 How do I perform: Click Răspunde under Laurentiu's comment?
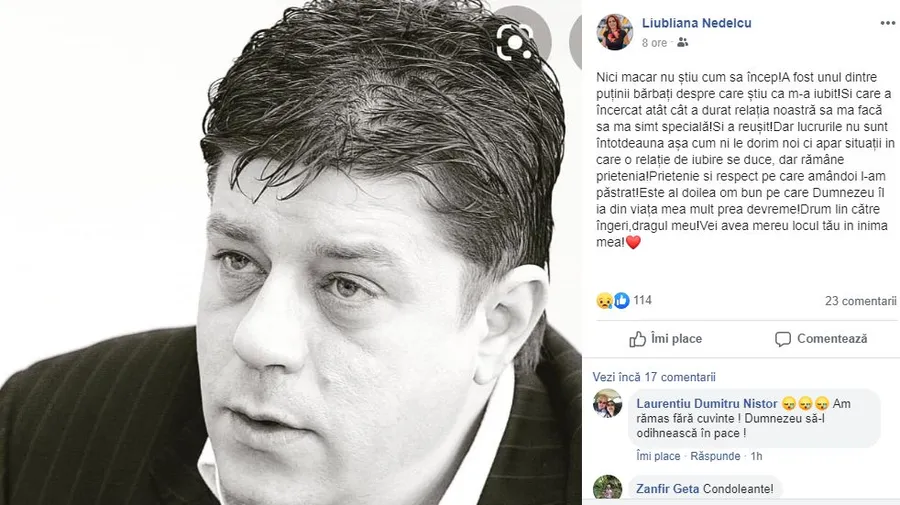pos(715,456)
